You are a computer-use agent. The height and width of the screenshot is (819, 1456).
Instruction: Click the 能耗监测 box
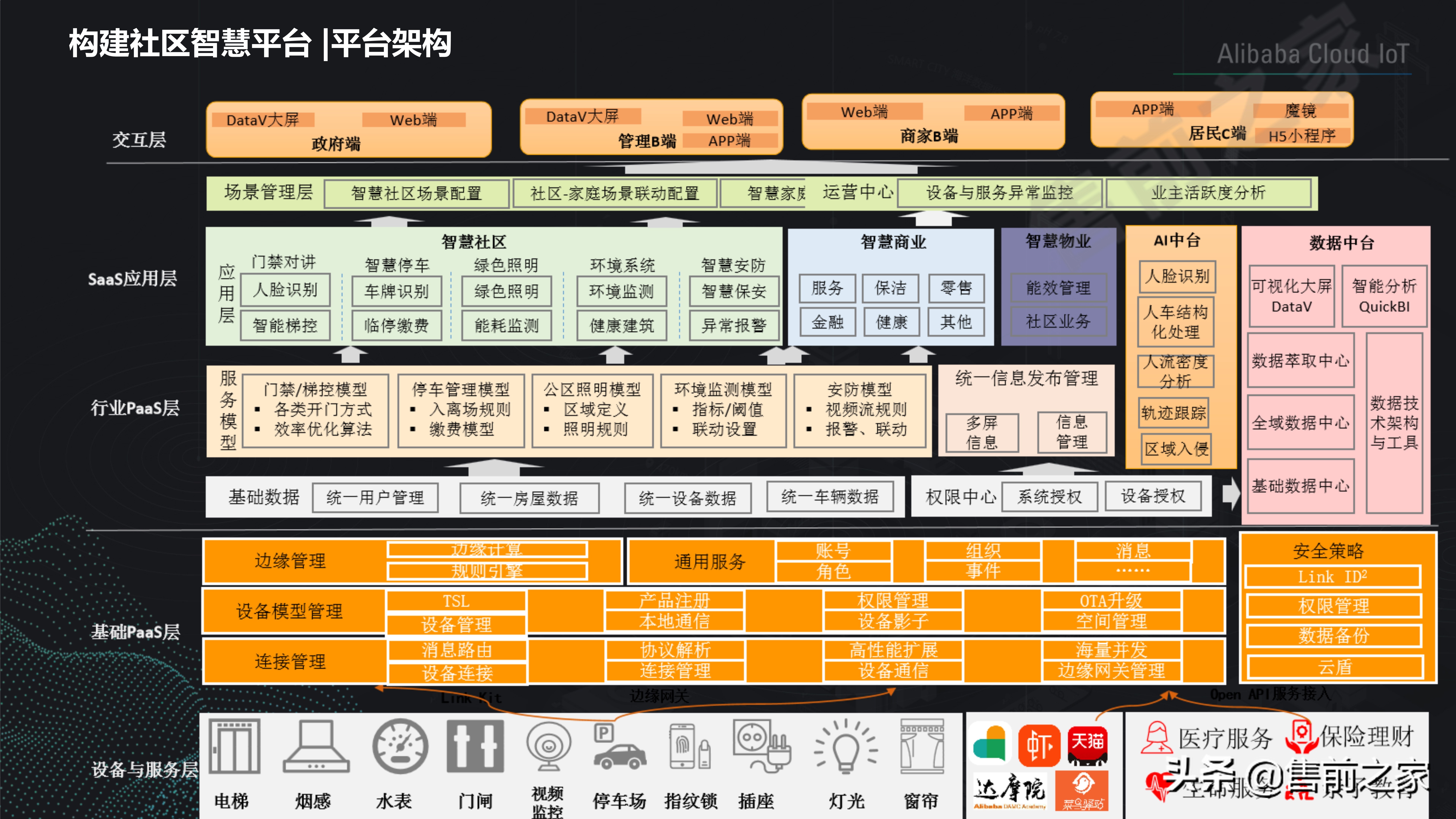click(506, 326)
